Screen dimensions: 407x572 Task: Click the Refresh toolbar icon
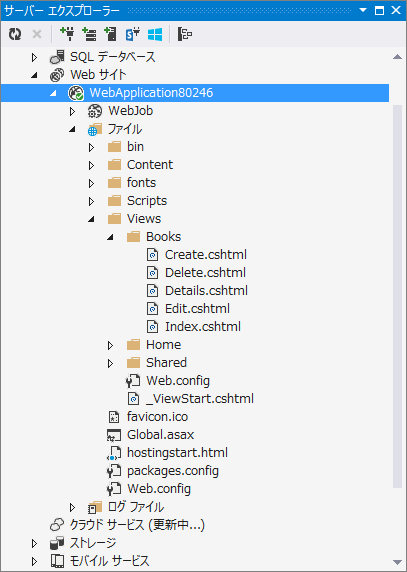(15, 34)
